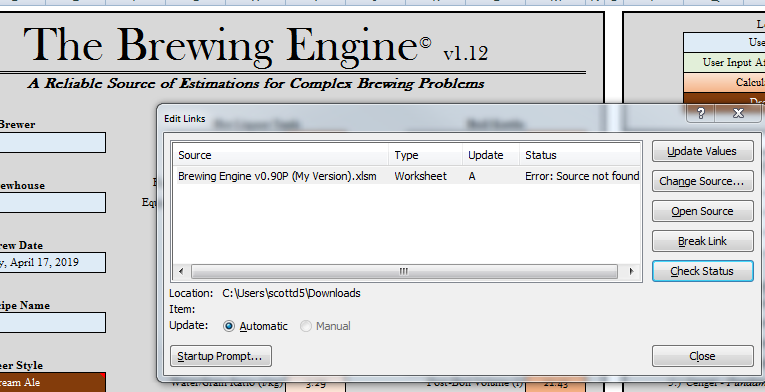Open the Change Source dialog
The width and height of the screenshot is (765, 392).
pyautogui.click(x=703, y=181)
